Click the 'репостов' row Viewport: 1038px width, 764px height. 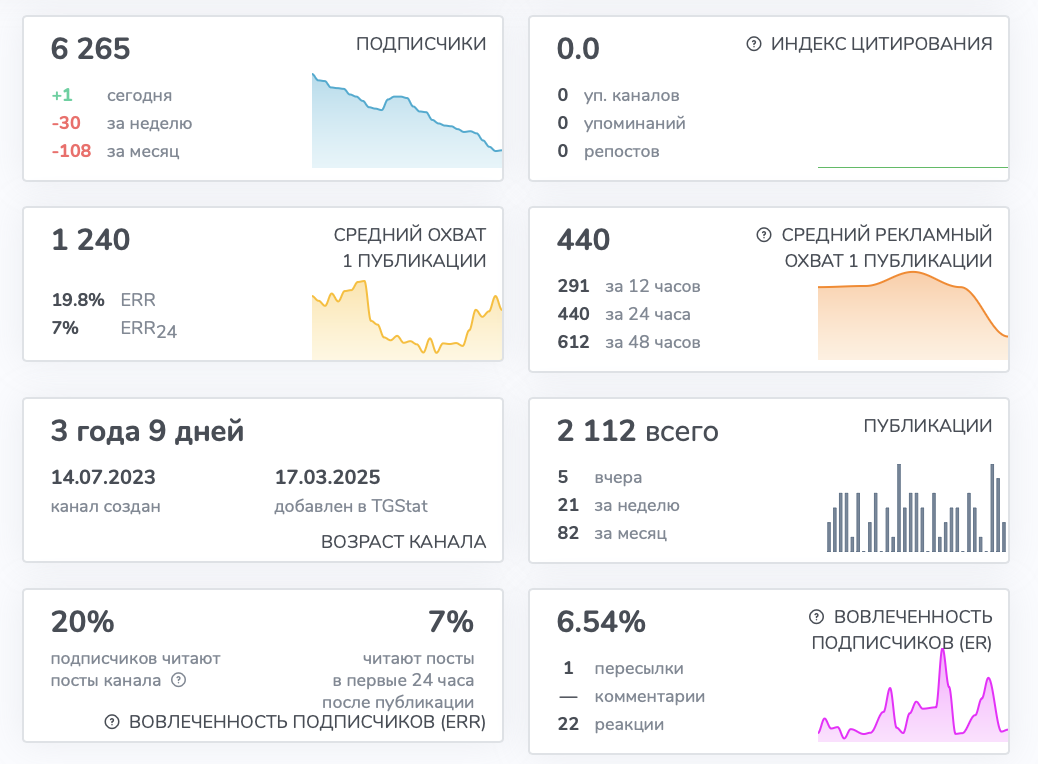608,151
